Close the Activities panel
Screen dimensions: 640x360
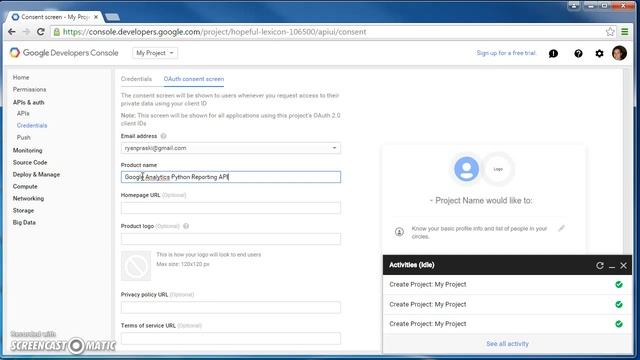623,266
